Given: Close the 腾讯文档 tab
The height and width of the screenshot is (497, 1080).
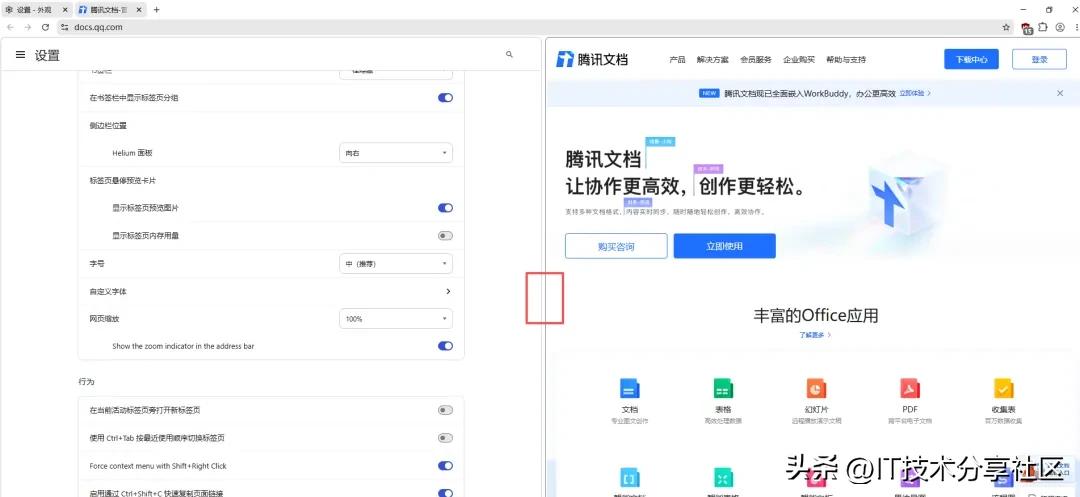Looking at the screenshot, I should coord(140,10).
